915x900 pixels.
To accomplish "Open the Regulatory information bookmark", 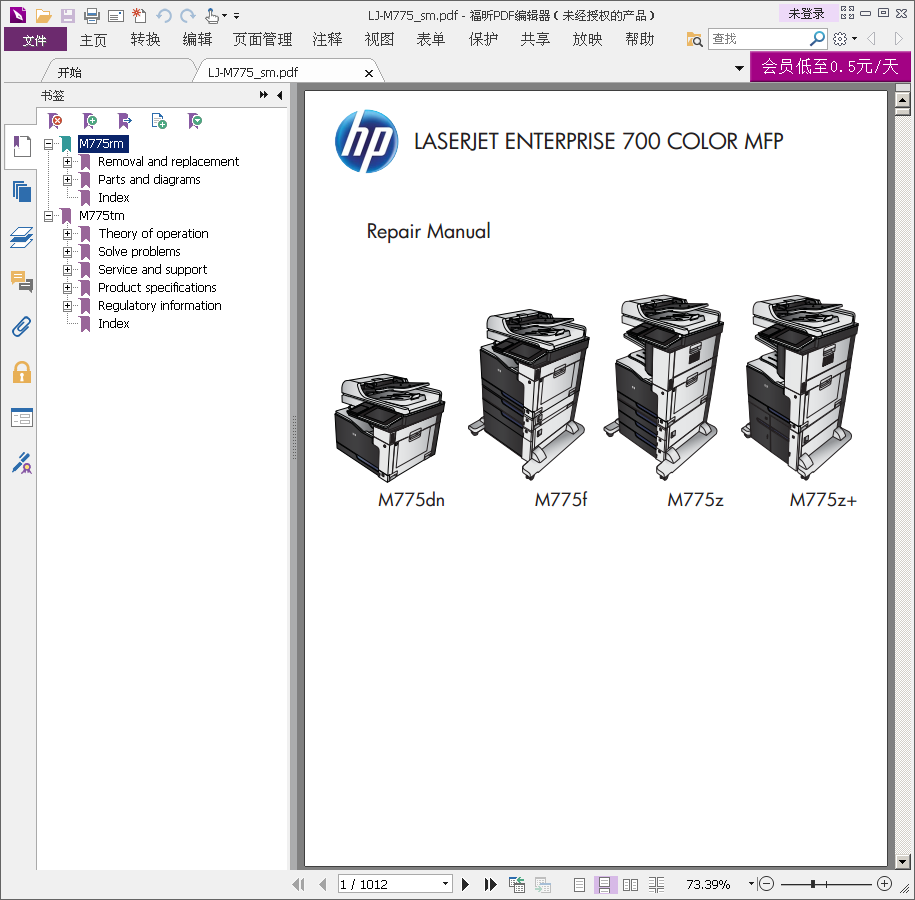I will pos(160,306).
